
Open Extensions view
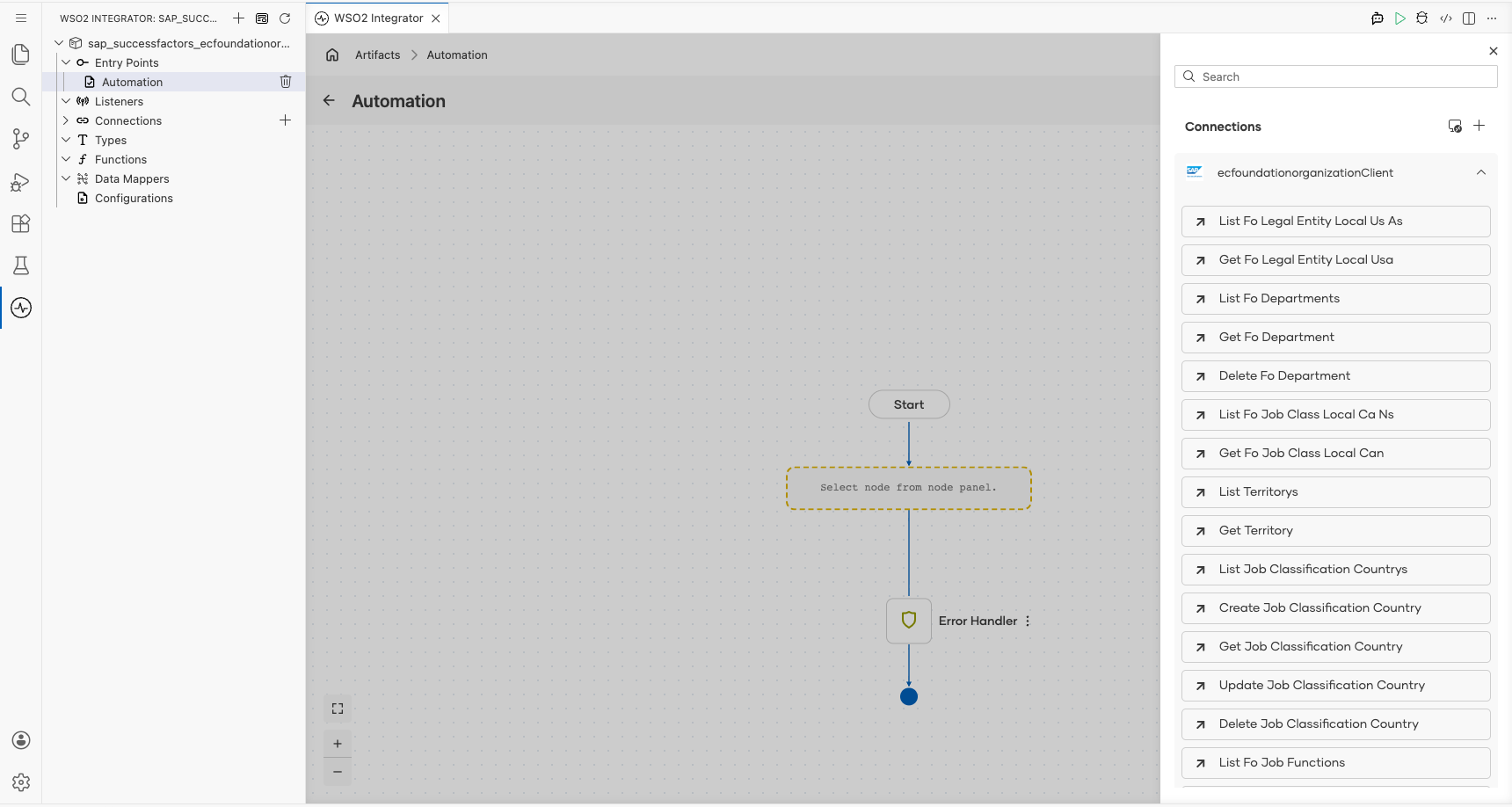pyautogui.click(x=21, y=223)
